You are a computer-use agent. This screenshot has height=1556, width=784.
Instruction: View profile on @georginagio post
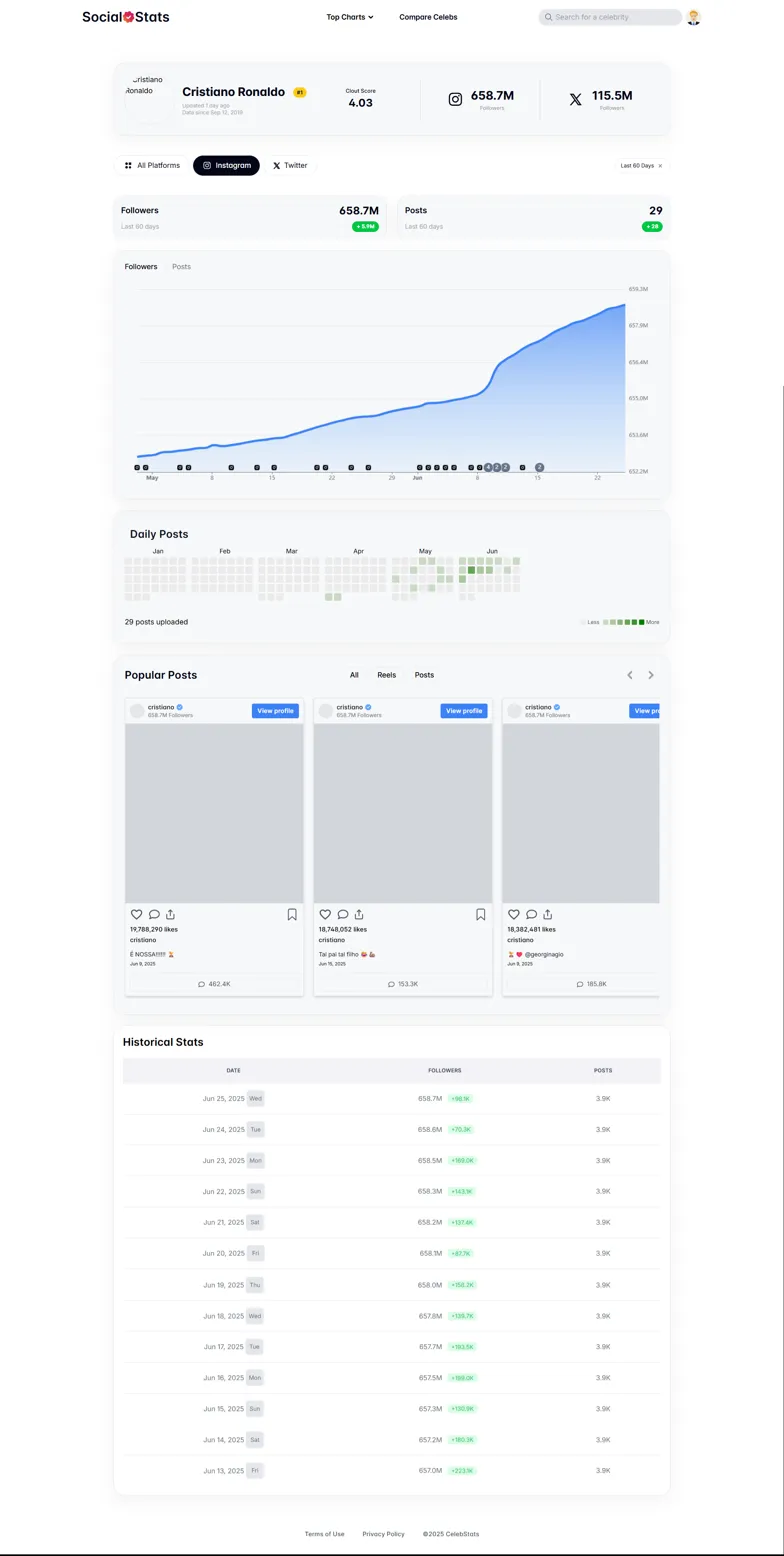(x=645, y=711)
